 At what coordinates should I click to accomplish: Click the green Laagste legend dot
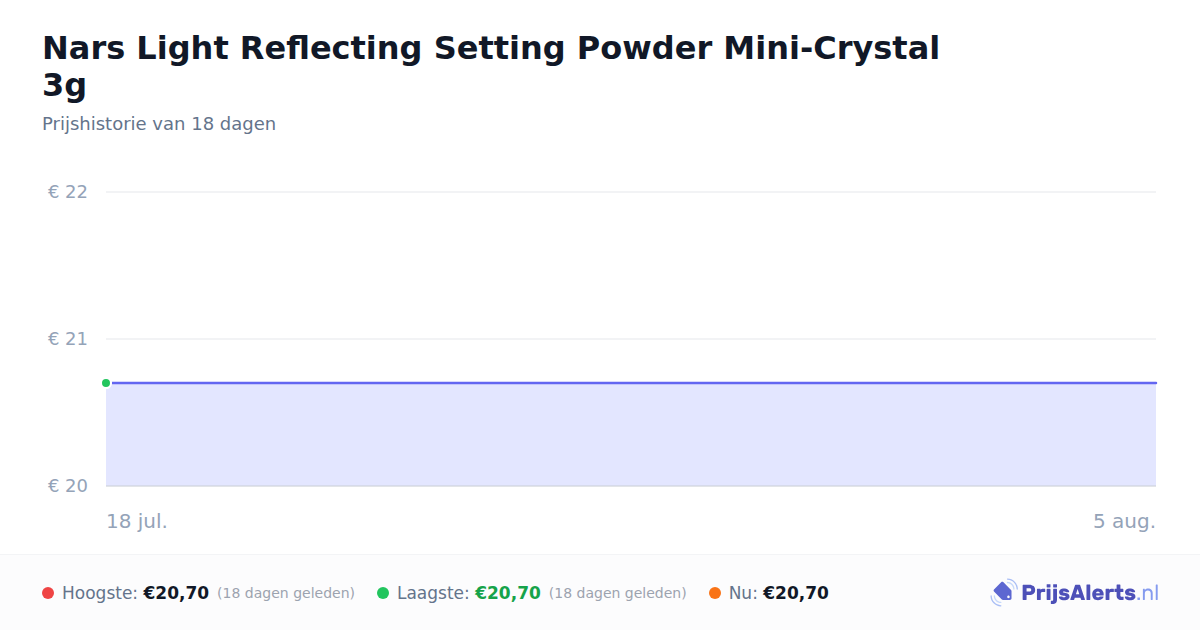[x=383, y=593]
